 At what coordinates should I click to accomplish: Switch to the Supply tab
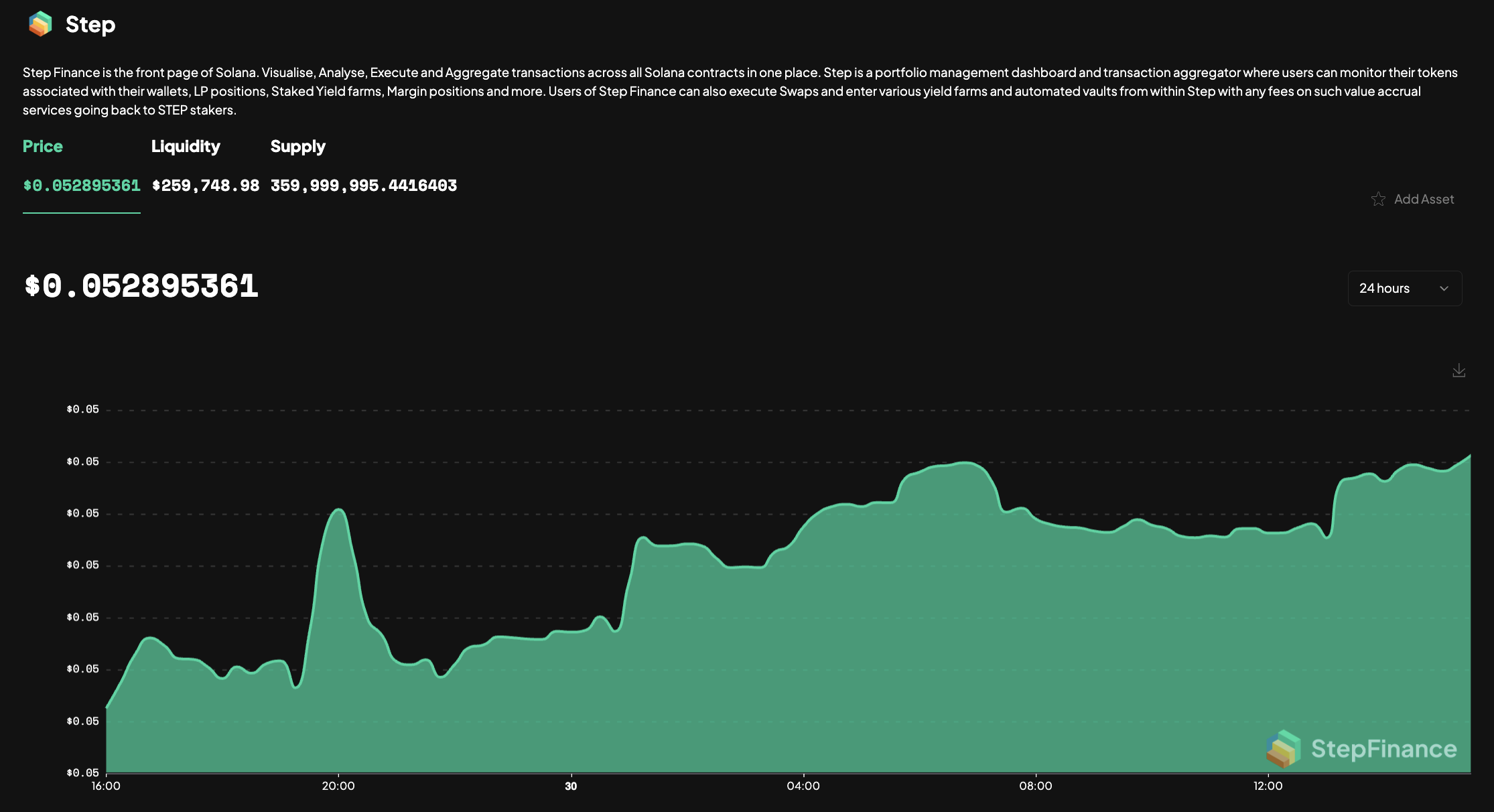[x=297, y=146]
